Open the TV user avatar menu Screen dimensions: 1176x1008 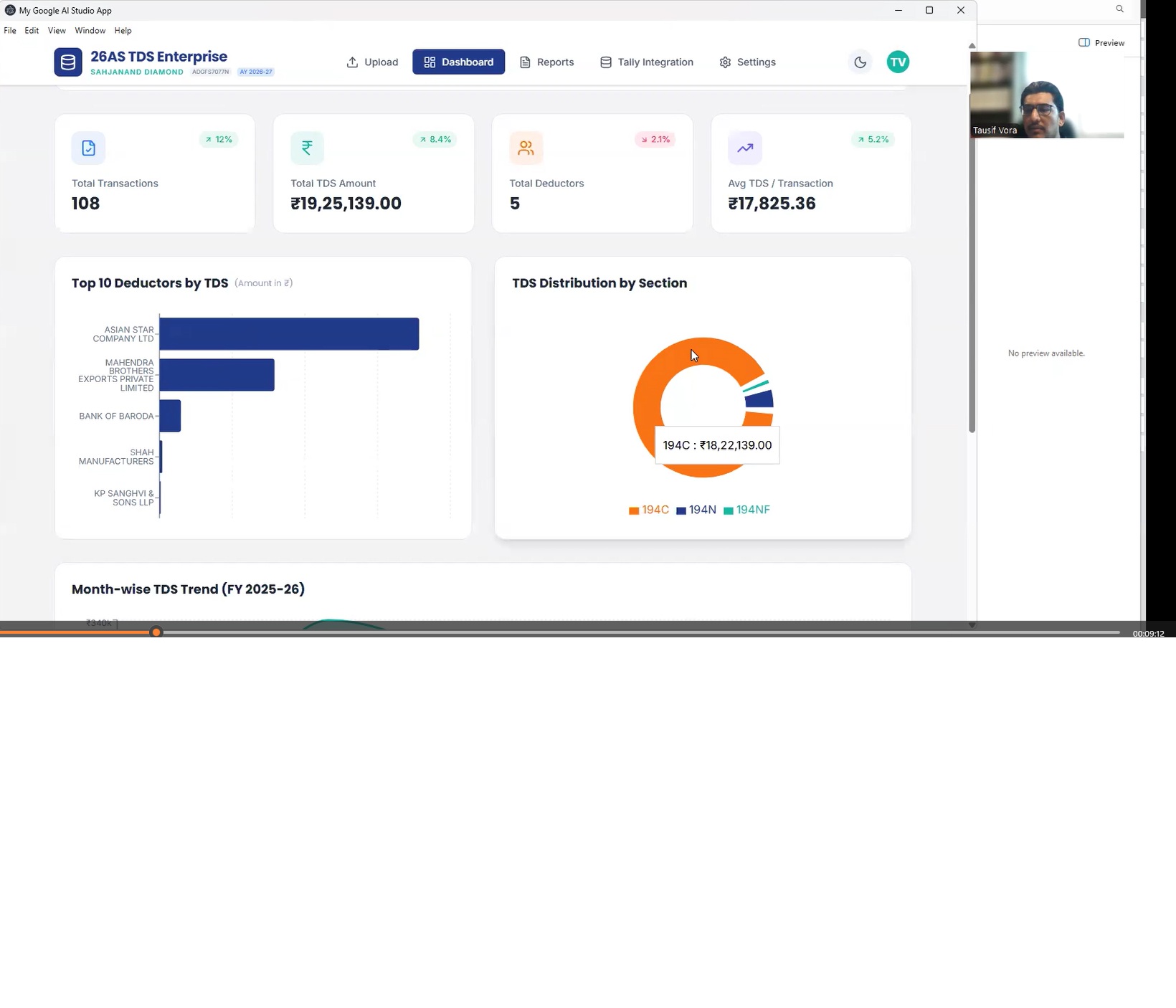[x=898, y=62]
